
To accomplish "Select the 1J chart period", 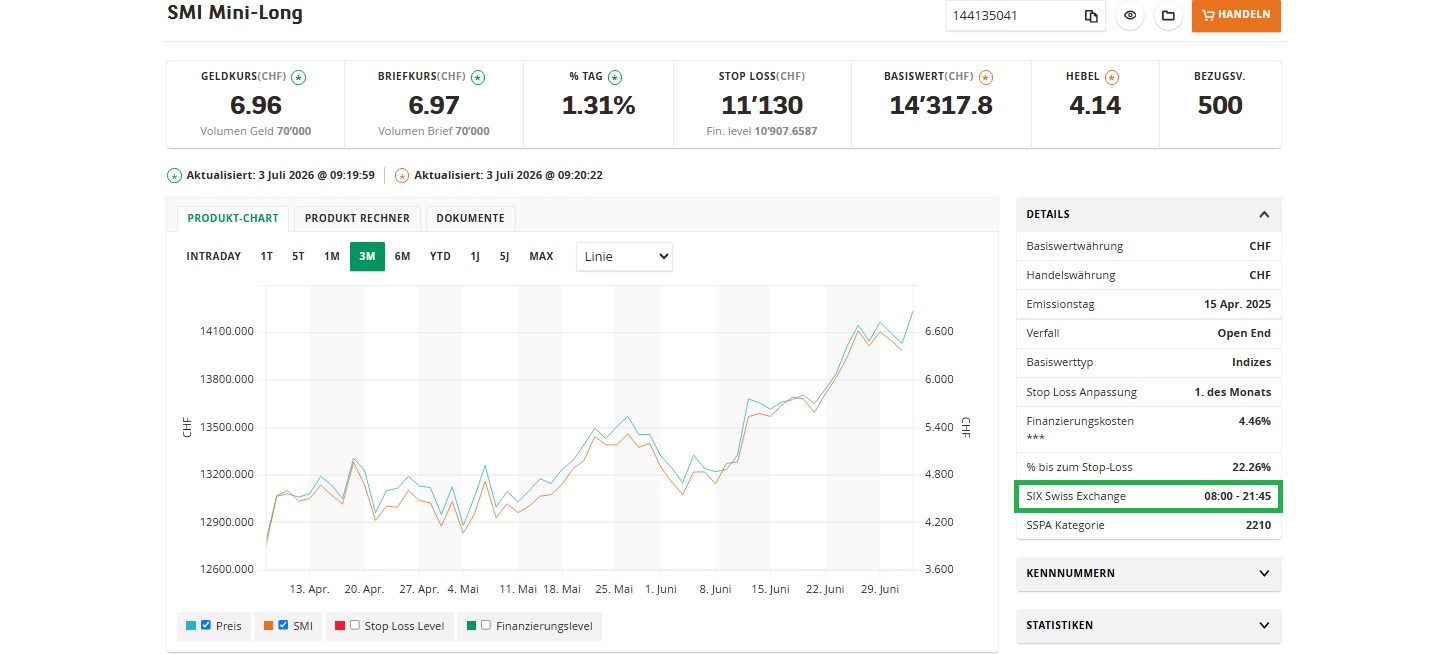I will pyautogui.click(x=475, y=256).
